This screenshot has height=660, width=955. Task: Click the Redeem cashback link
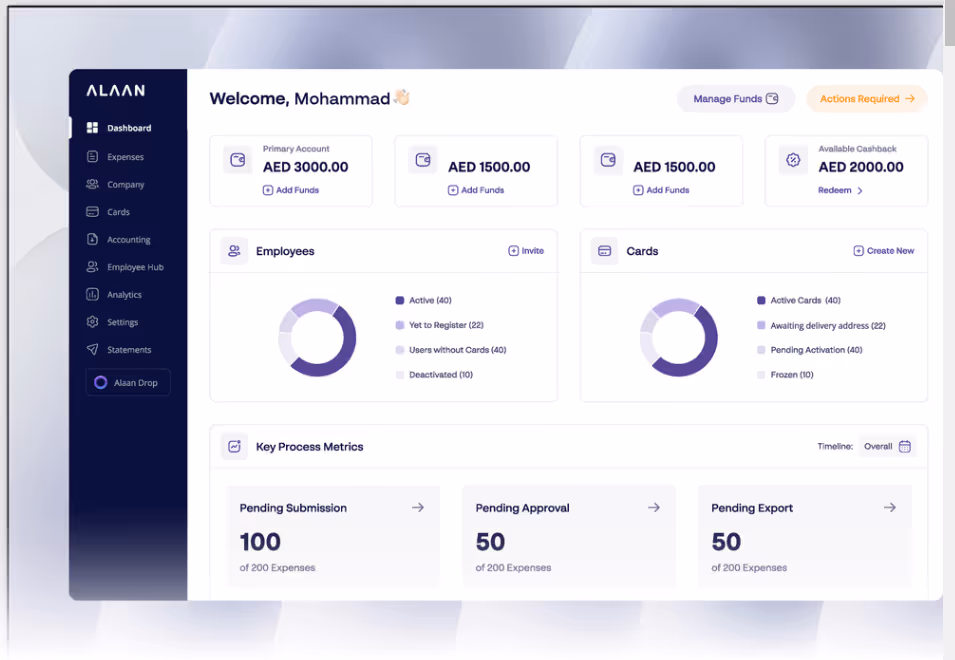pyautogui.click(x=840, y=191)
